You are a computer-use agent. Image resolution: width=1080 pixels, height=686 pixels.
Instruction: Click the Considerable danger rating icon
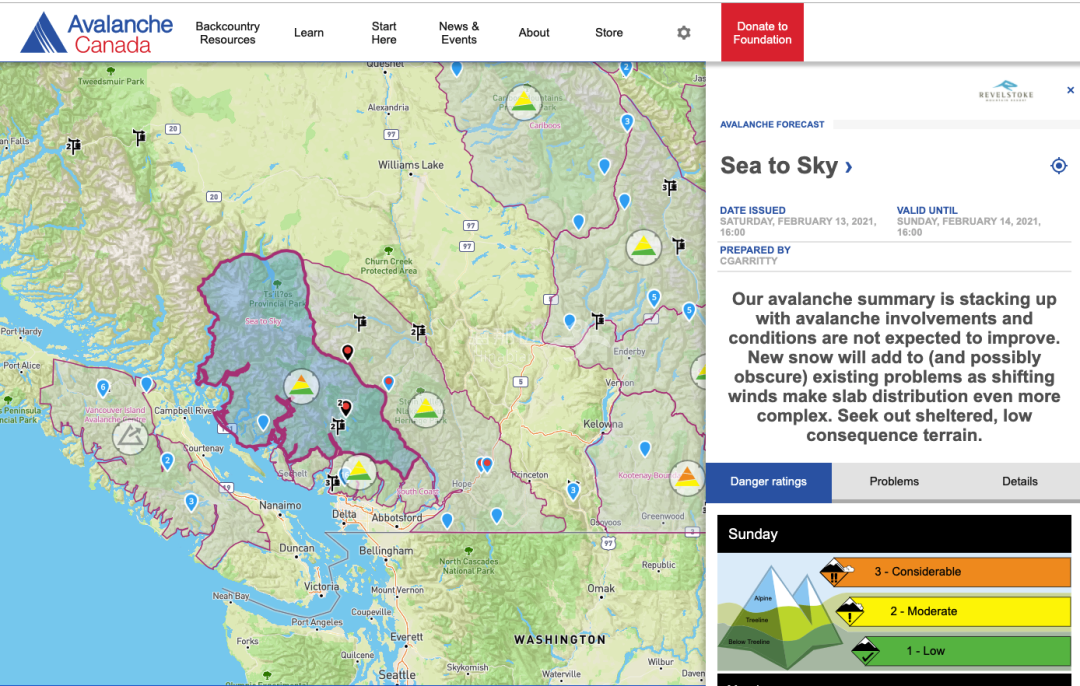coord(835,572)
